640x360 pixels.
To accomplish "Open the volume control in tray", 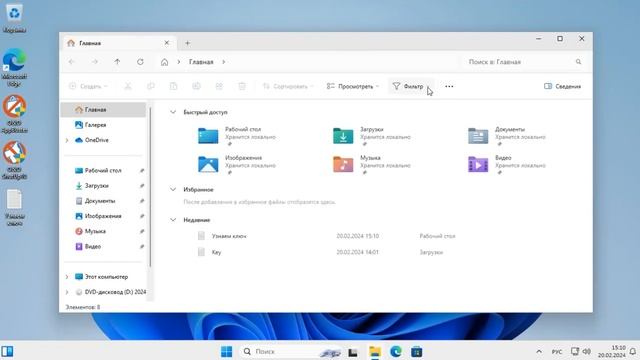I will [587, 351].
